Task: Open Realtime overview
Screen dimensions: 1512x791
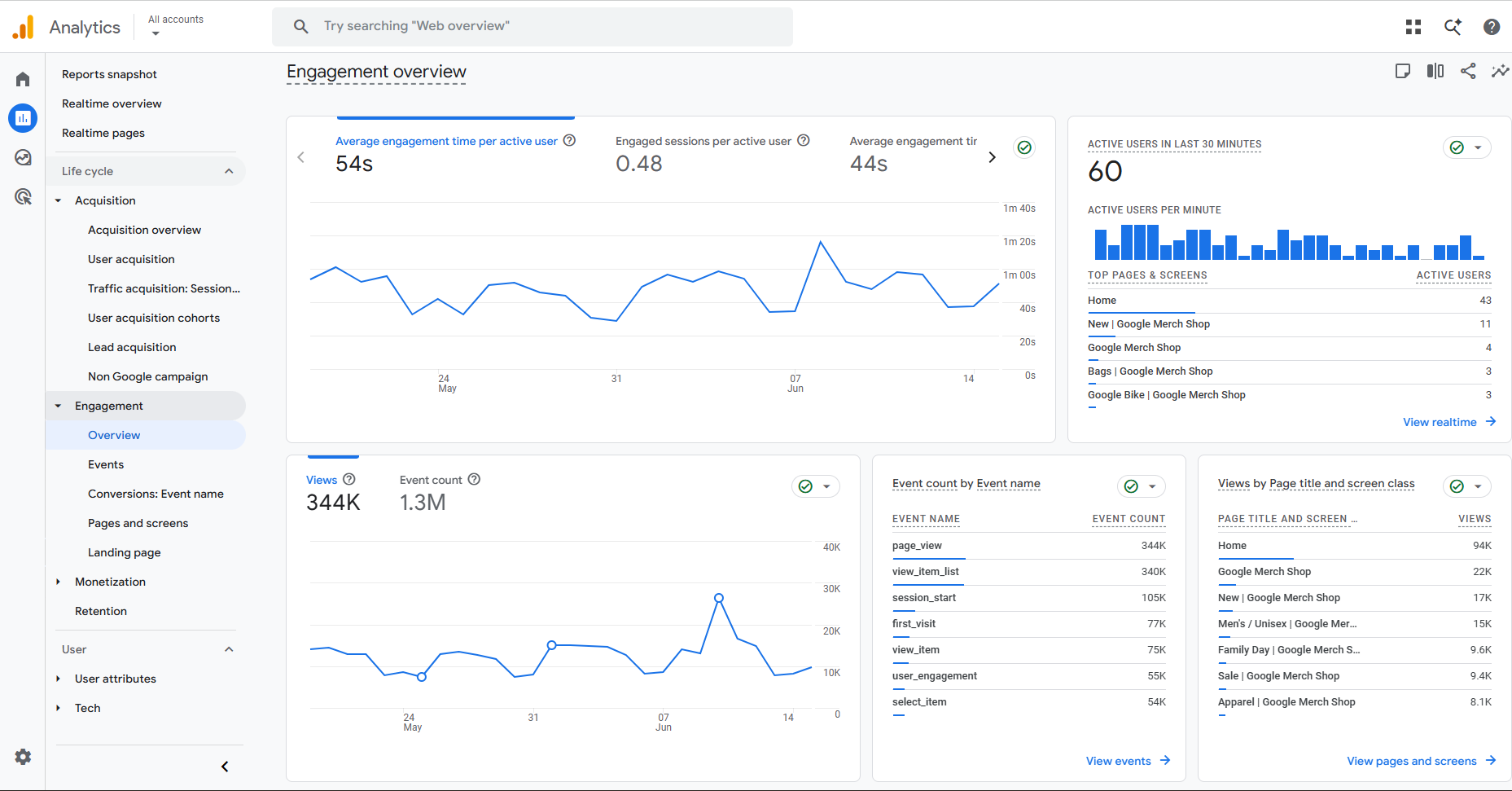Action: point(112,103)
